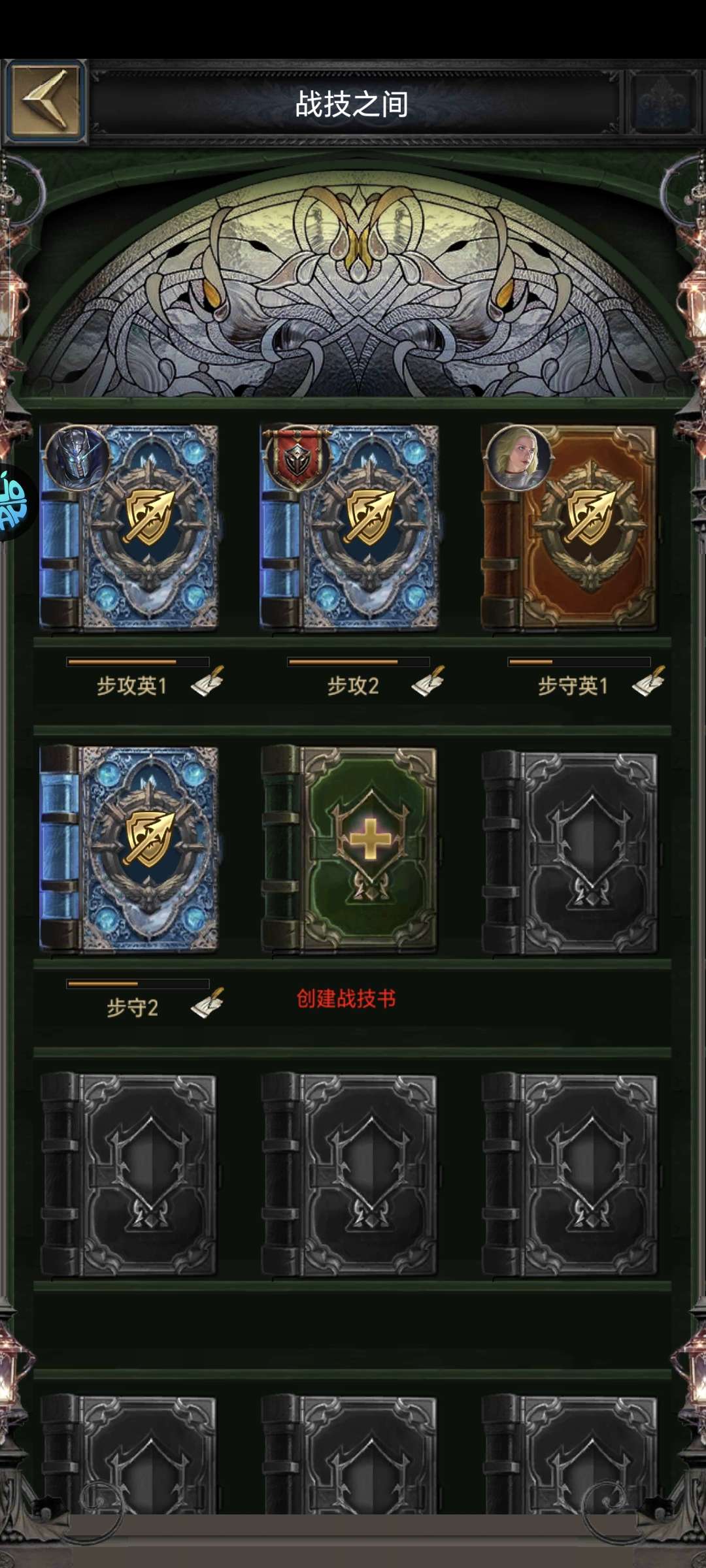
Task: Tap the faded emblem at top right header
Action: 662,101
